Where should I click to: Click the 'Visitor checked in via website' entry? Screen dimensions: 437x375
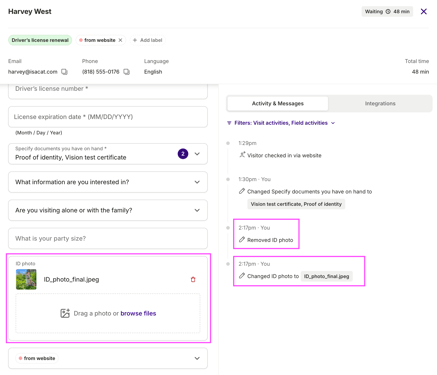(x=284, y=155)
